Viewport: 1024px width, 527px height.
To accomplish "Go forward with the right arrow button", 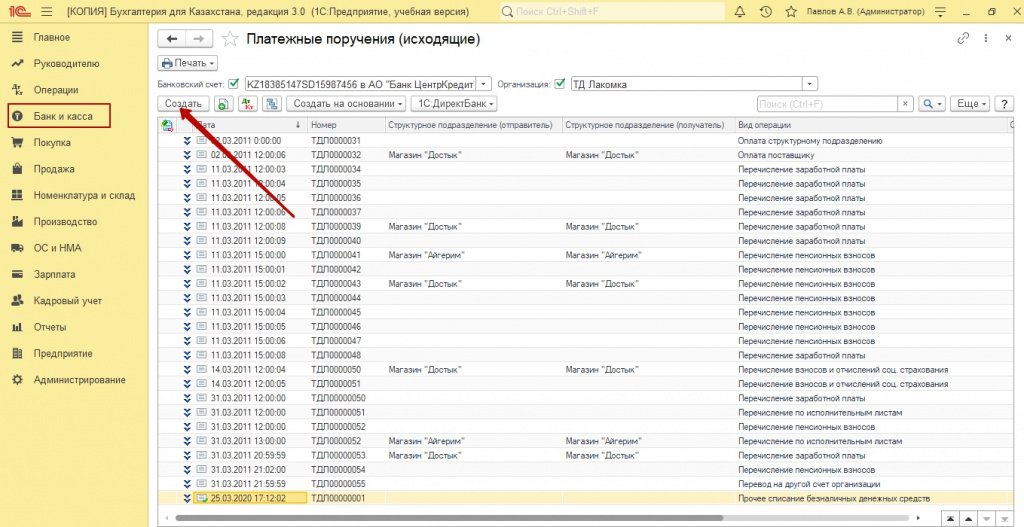I will click(199, 39).
